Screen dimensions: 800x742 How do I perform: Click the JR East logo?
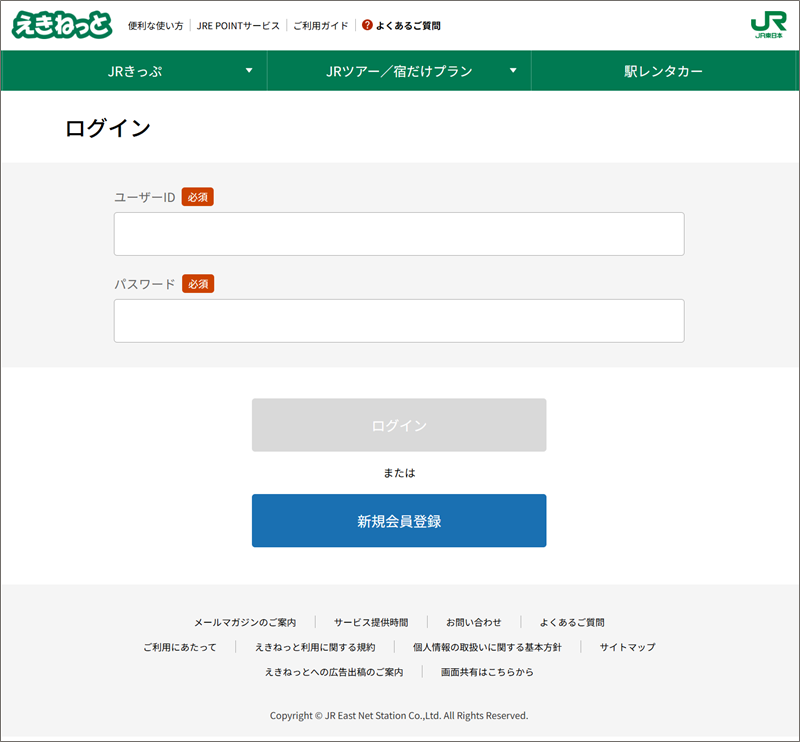coord(768,26)
